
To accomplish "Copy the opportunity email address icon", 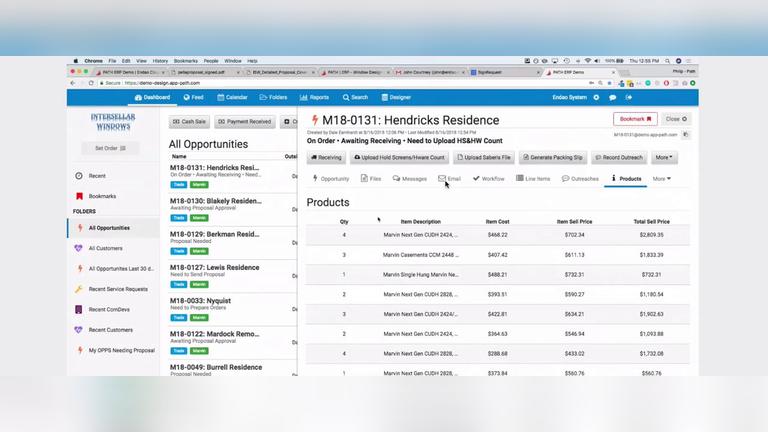I will click(x=686, y=135).
